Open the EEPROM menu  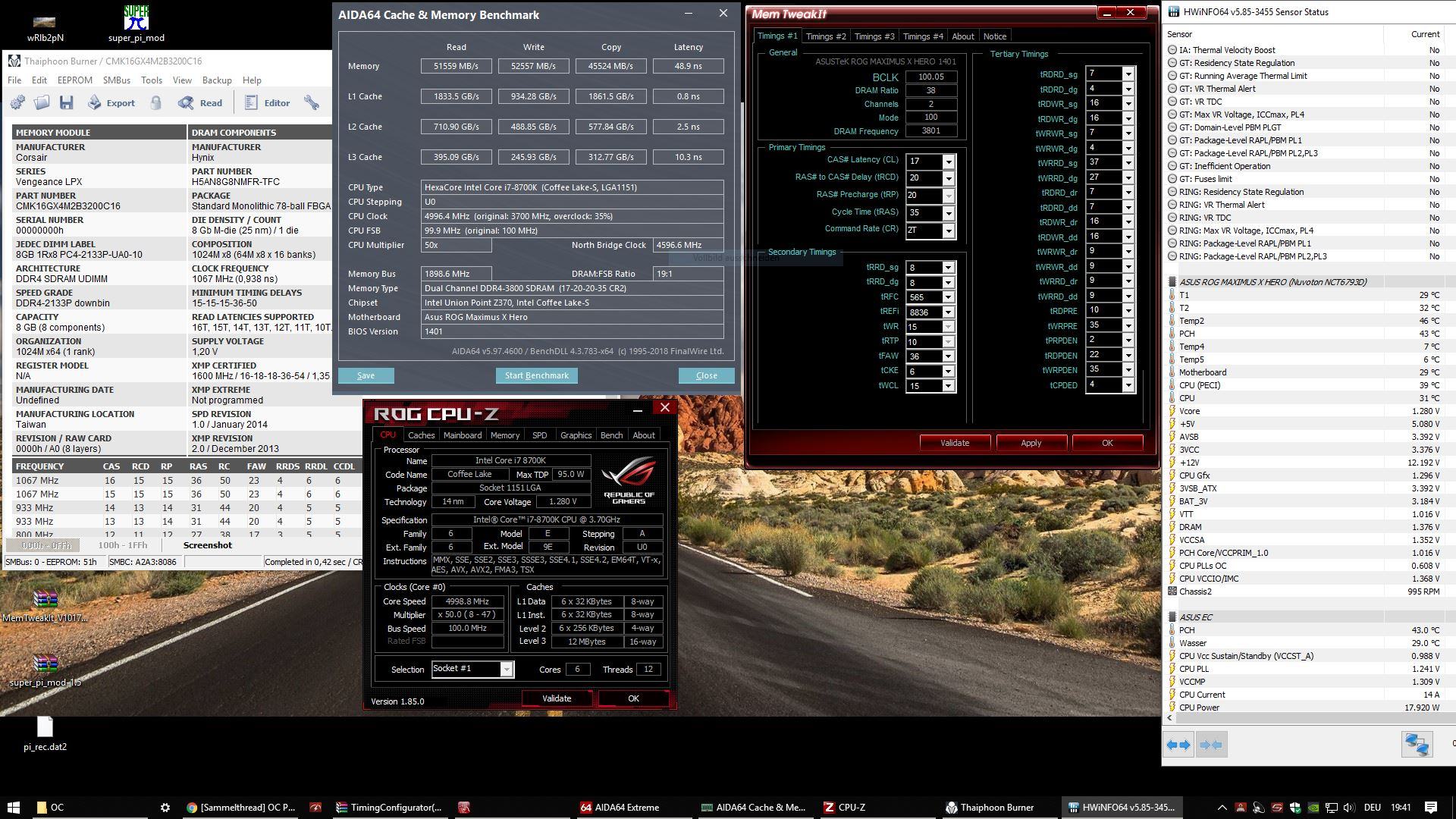tap(75, 80)
